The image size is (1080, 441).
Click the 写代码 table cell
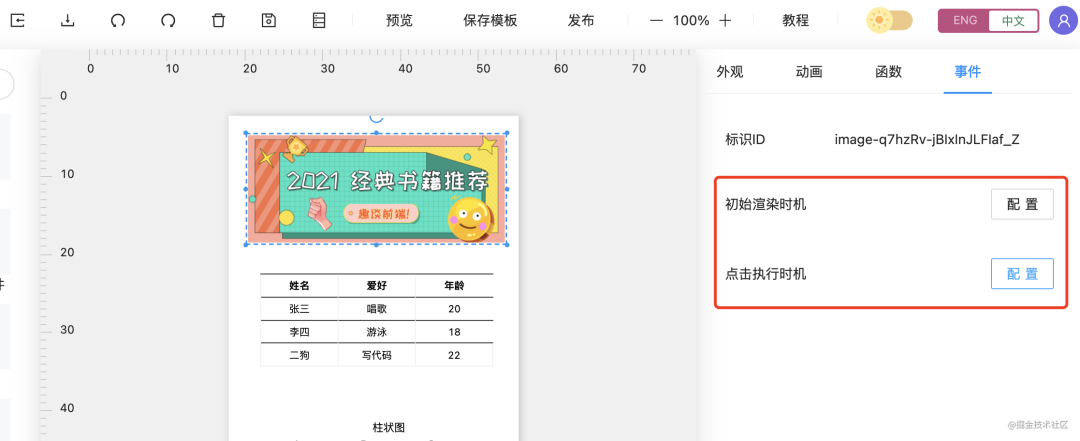tap(377, 355)
